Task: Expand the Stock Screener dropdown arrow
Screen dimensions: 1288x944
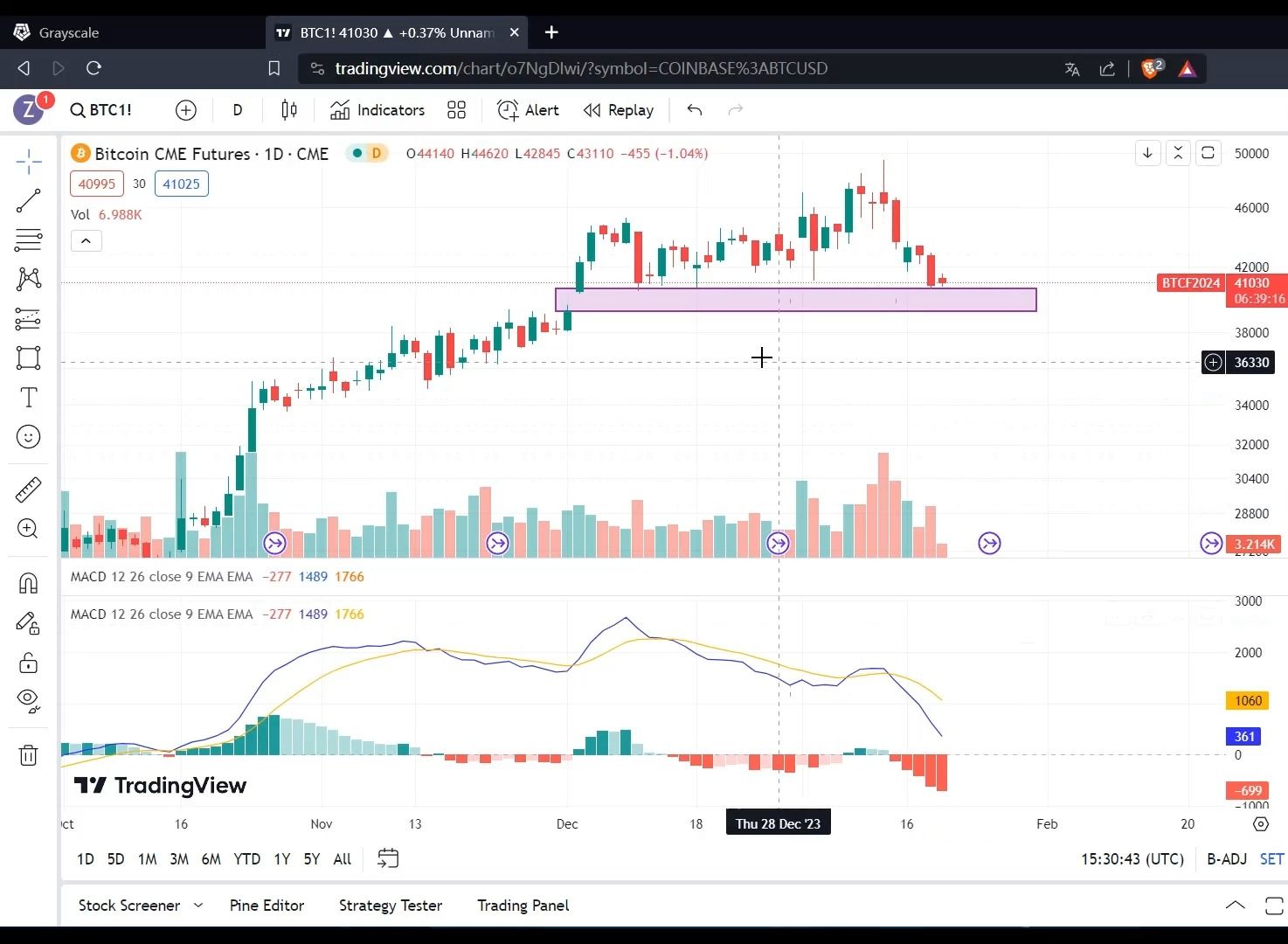Action: pos(198,906)
